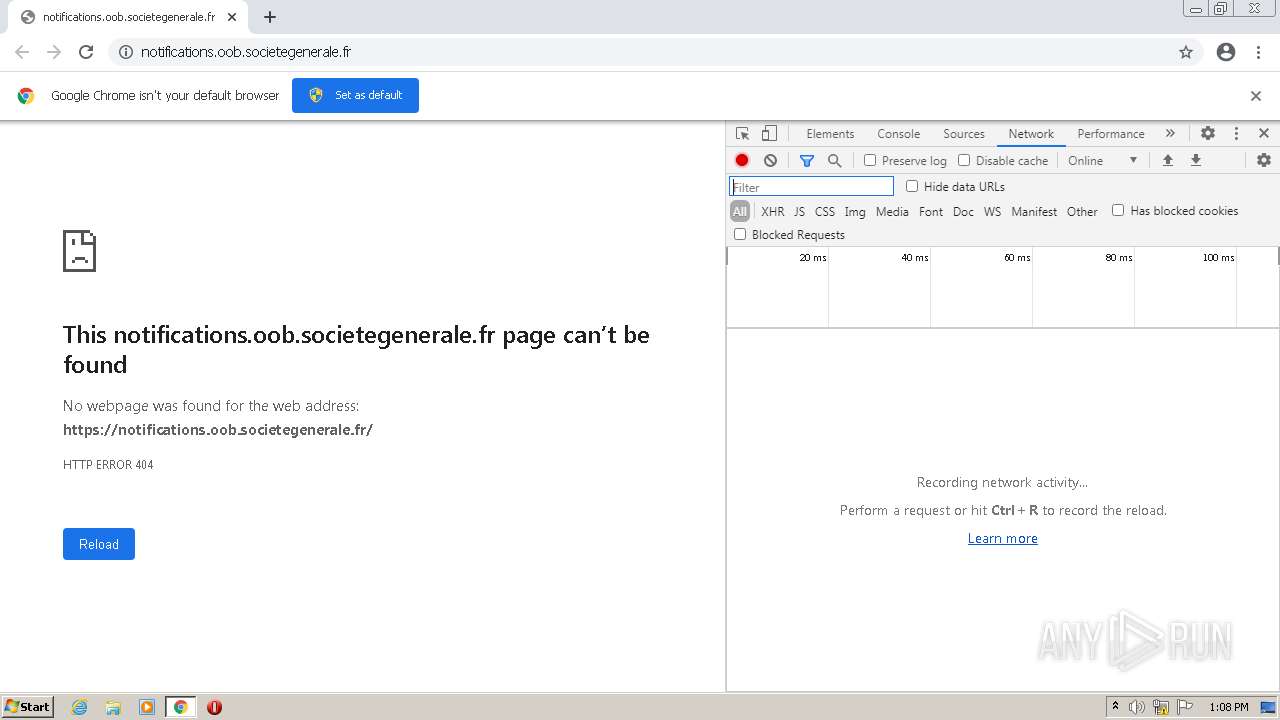Filter requests by XHR
The image size is (1280, 720).
[x=772, y=211]
